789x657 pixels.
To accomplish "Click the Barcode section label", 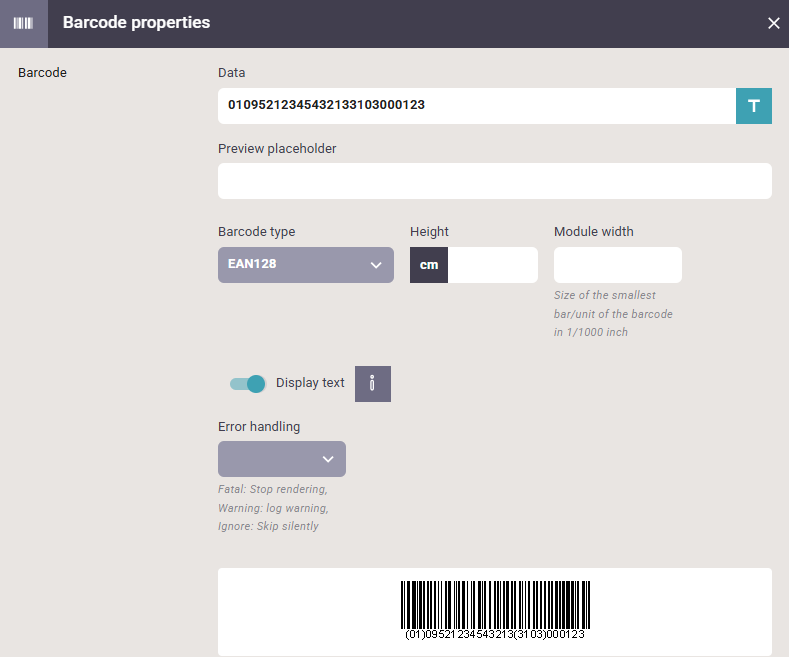I will coord(42,73).
